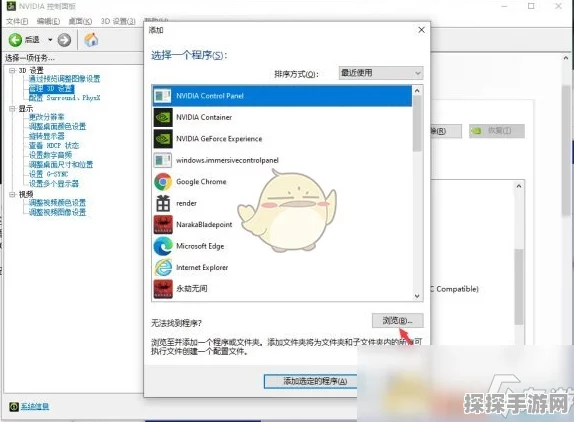Close the 添加 dialog

click(x=421, y=30)
